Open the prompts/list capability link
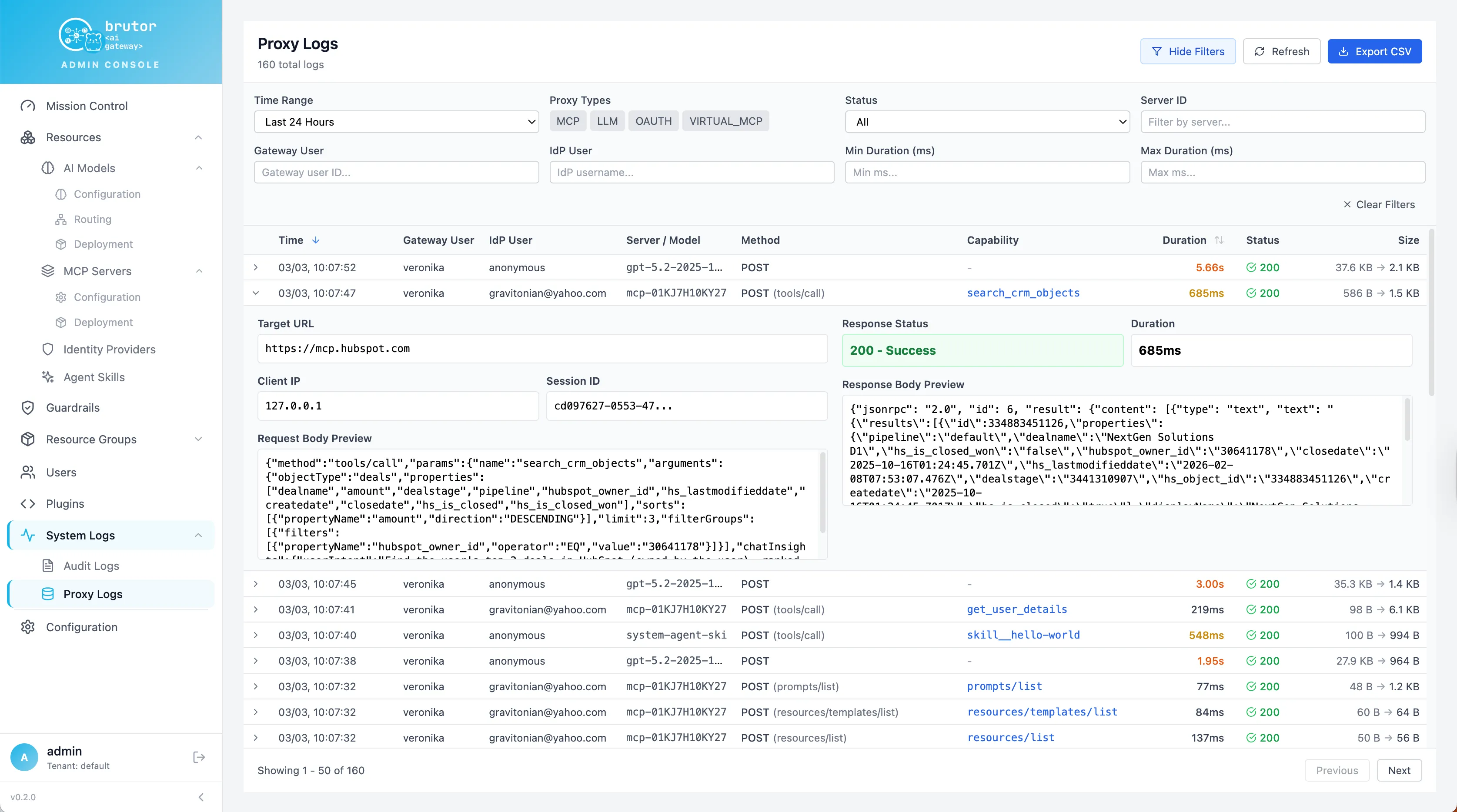 pyautogui.click(x=1004, y=686)
